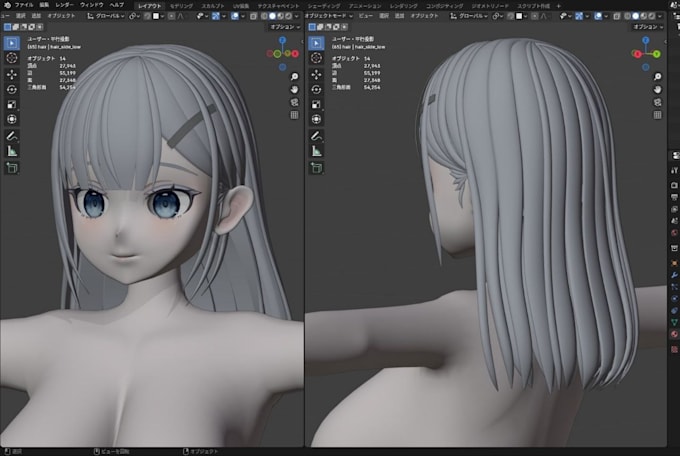The width and height of the screenshot is (680, 456).
Task: Select the Move tool in left viewport
Action: [x=12, y=75]
